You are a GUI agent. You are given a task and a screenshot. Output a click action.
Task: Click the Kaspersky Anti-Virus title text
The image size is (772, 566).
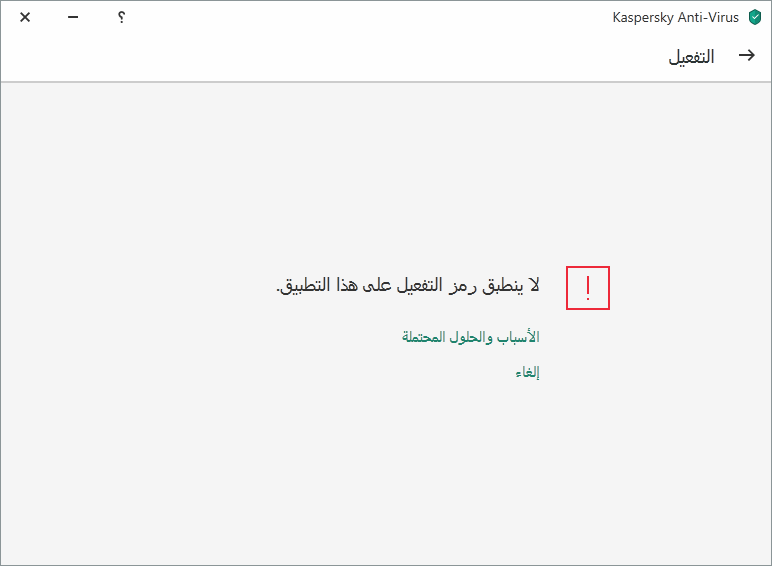[x=676, y=18]
